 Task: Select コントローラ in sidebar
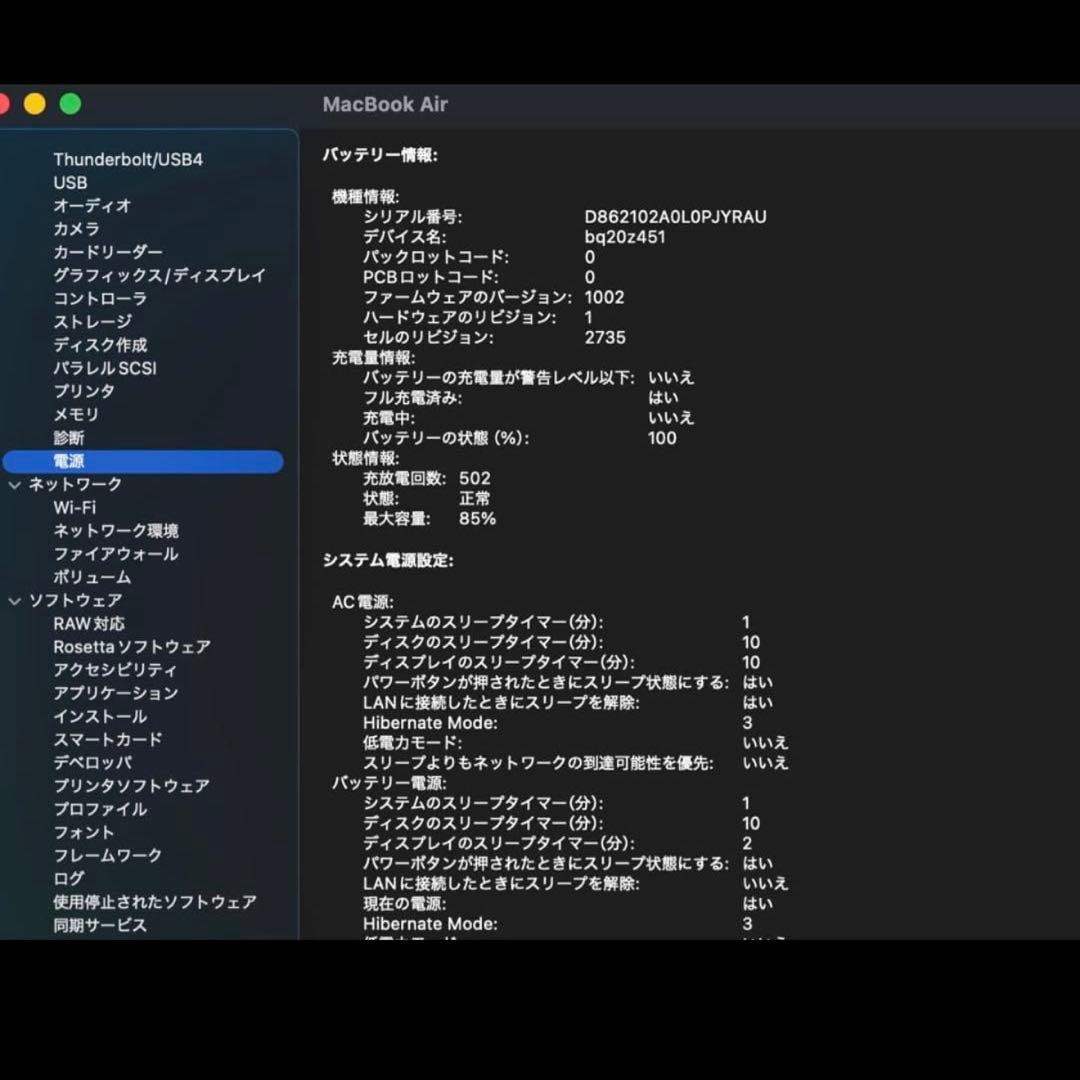tap(101, 299)
